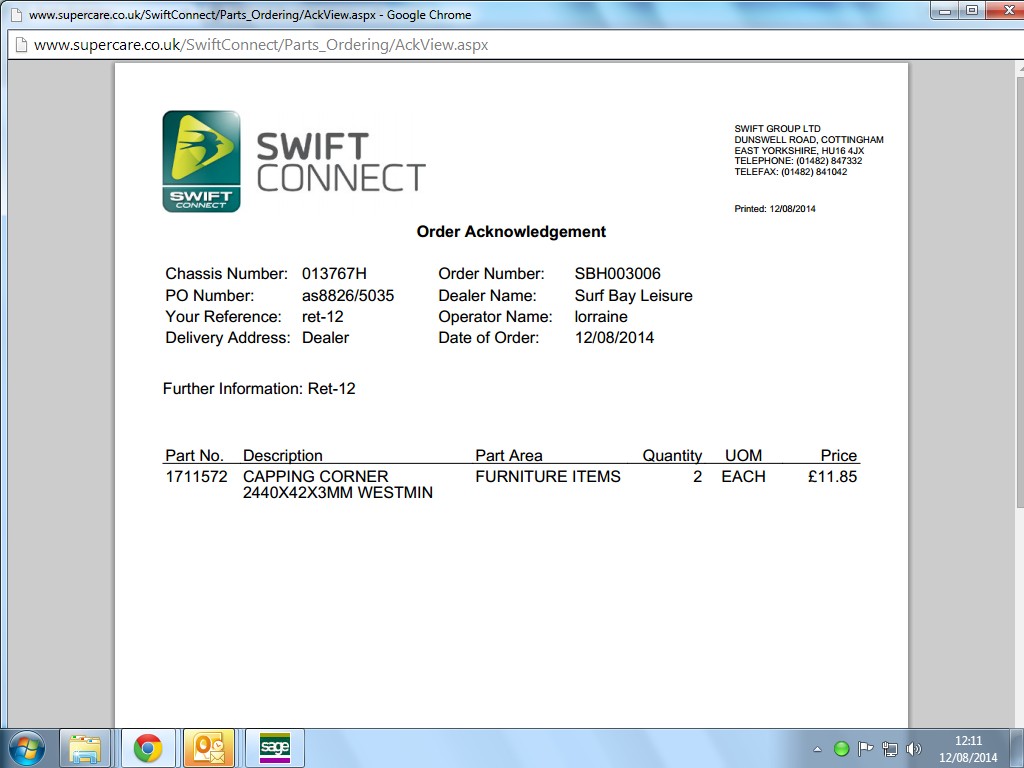Viewport: 1024px width, 768px height.
Task: Open the network connection tray icon
Action: (889, 748)
